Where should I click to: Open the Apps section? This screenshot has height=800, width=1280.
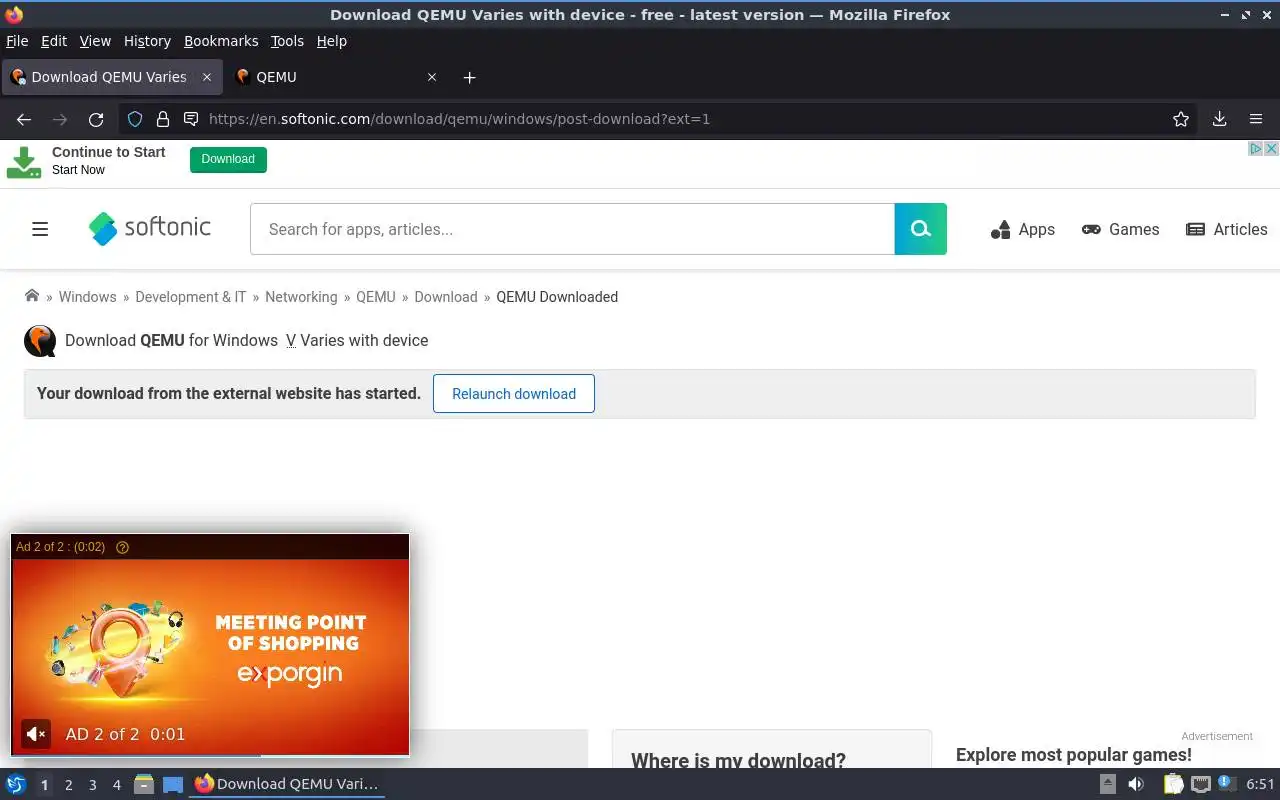click(1023, 229)
